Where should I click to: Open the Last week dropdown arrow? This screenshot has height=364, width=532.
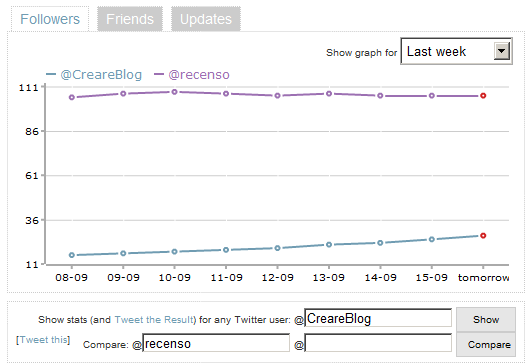[x=501, y=52]
